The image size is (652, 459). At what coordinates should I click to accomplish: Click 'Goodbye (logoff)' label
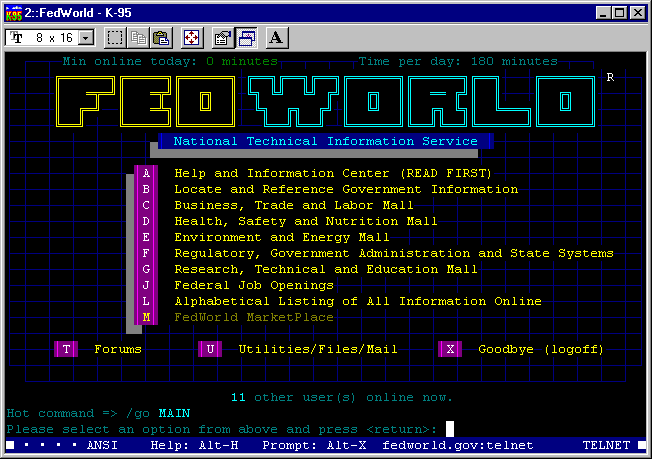tap(541, 349)
